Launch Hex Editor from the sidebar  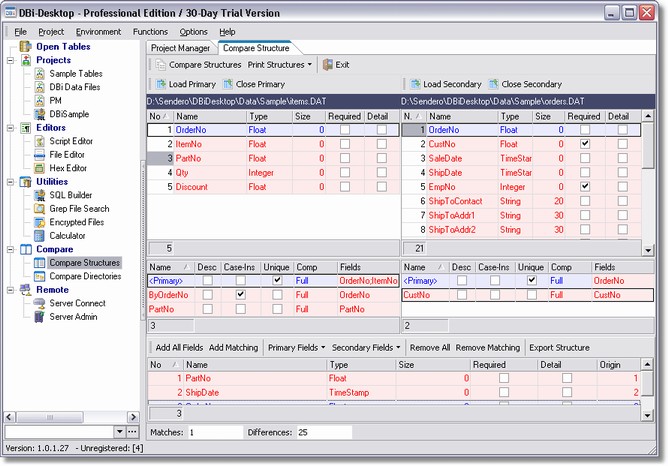pos(41,168)
